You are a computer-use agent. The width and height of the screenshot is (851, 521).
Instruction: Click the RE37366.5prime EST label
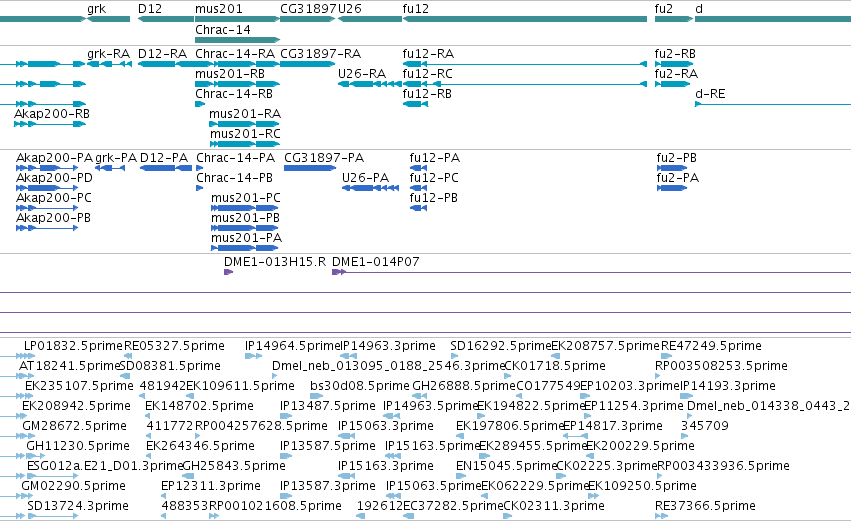coord(705,506)
